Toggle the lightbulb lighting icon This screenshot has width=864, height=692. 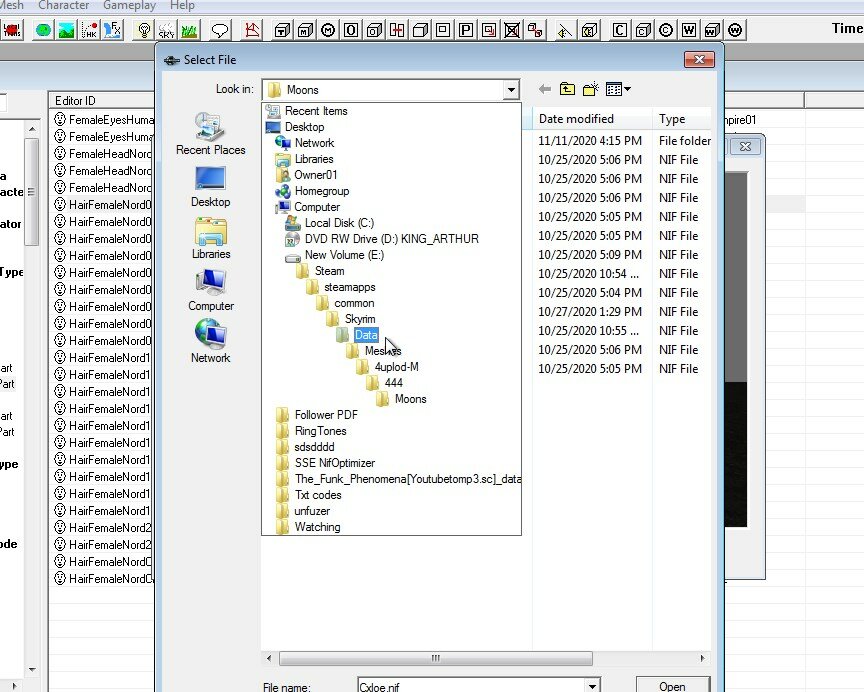144,30
